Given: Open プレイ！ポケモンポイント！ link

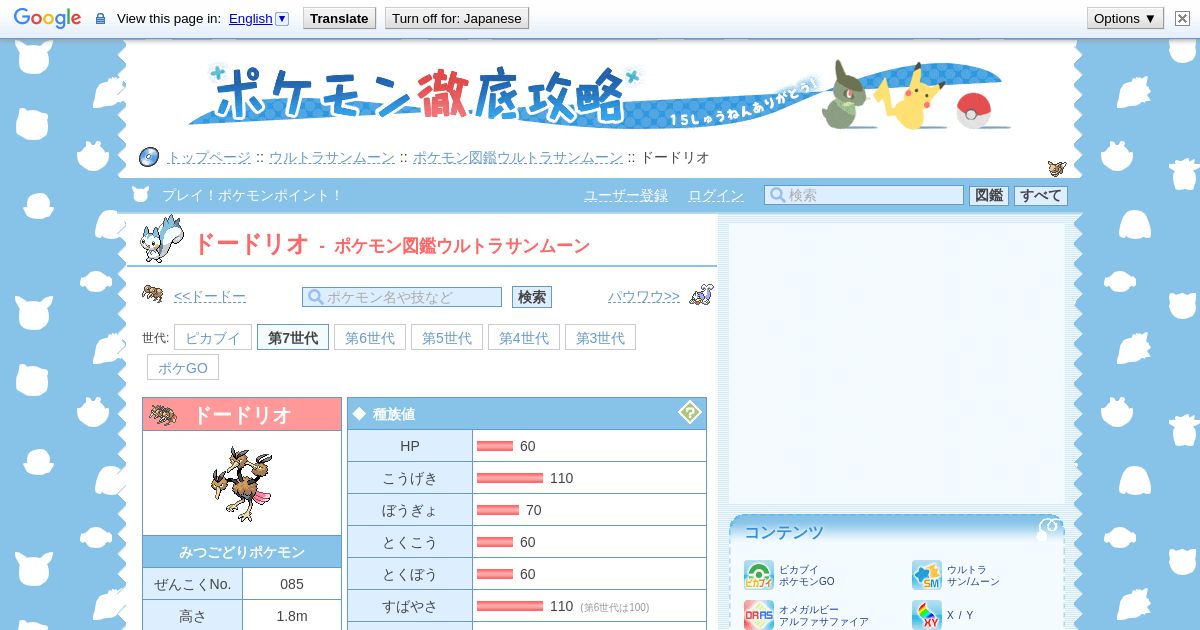Looking at the screenshot, I should tap(252, 196).
